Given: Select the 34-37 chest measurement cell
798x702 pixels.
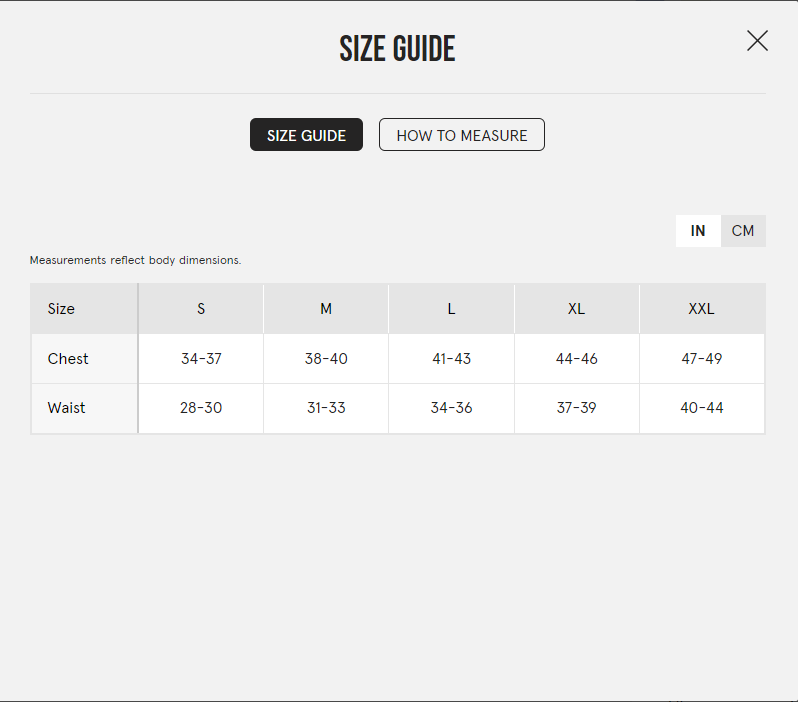Looking at the screenshot, I should pos(201,359).
